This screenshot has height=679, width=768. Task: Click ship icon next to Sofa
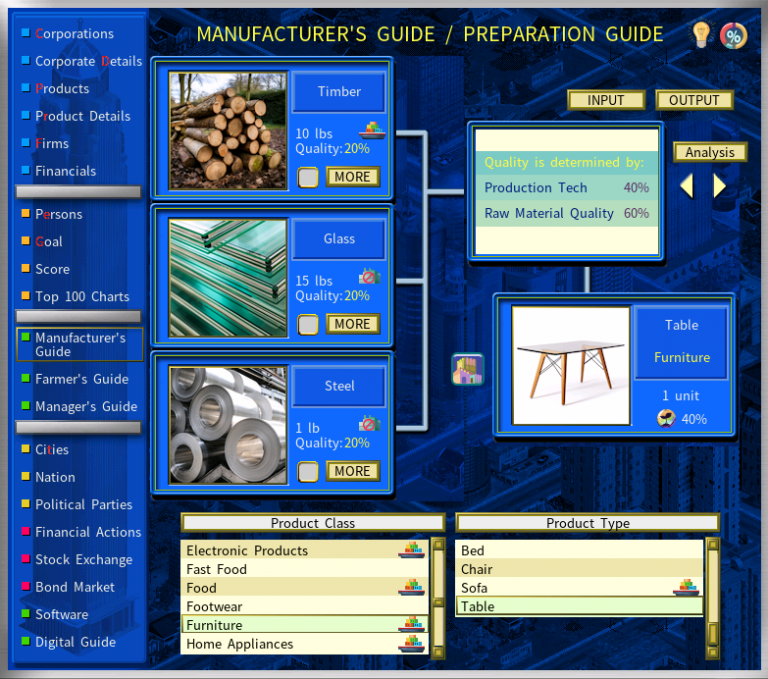click(x=686, y=587)
